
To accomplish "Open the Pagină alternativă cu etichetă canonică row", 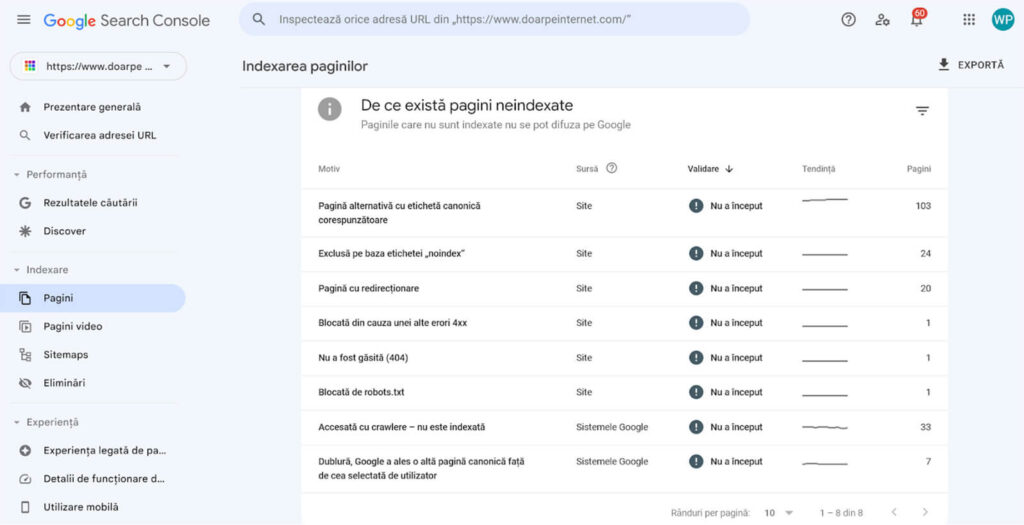I will pos(624,213).
